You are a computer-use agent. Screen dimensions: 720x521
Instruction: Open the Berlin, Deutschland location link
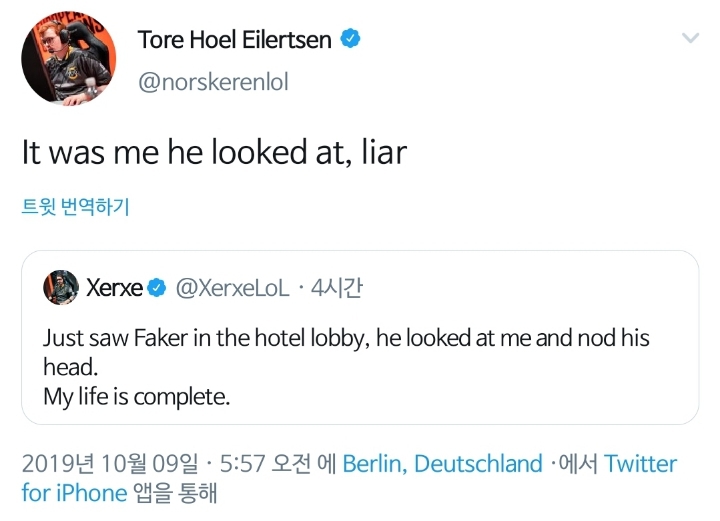point(442,464)
